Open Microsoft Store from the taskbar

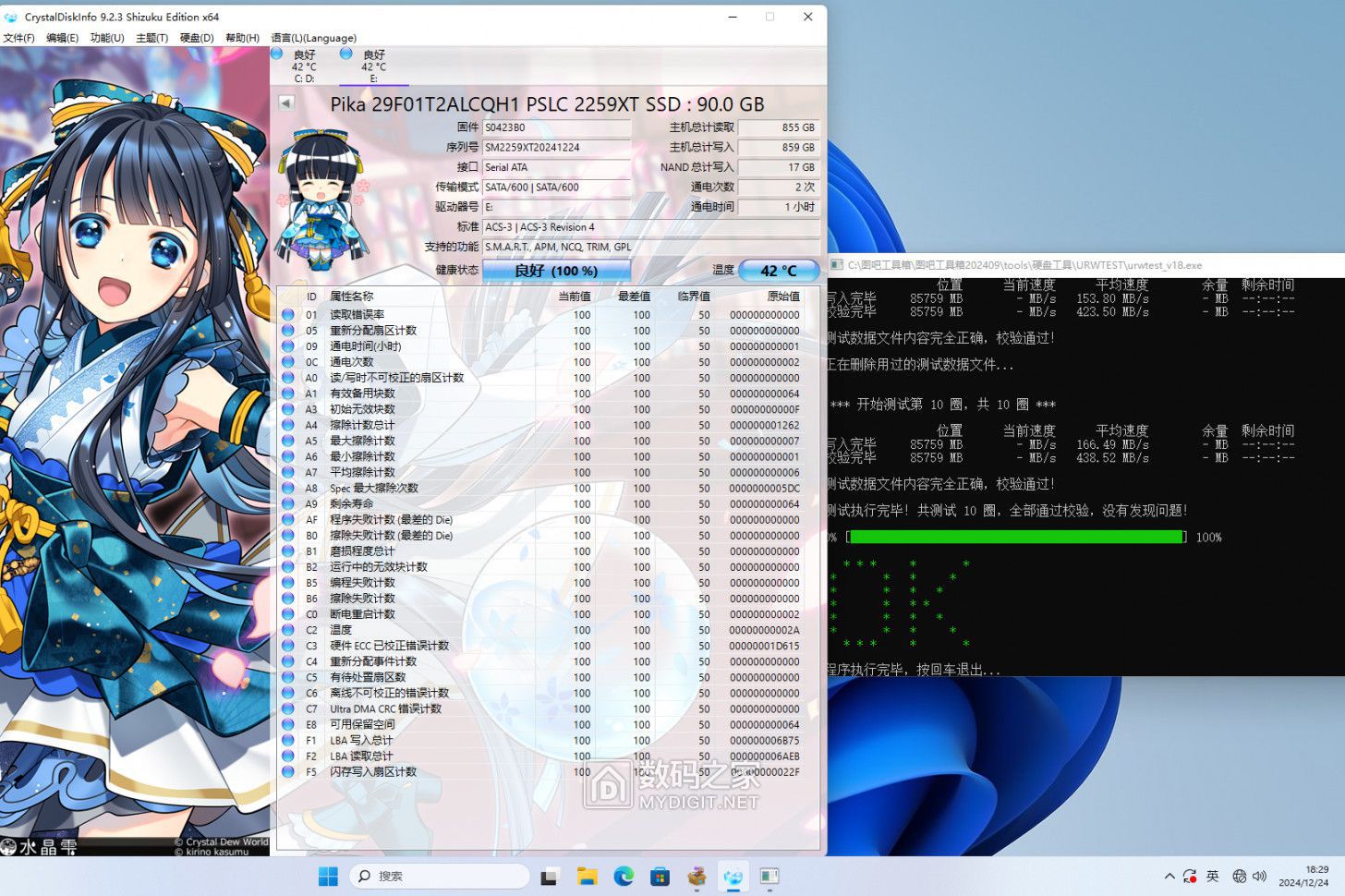coord(660,876)
